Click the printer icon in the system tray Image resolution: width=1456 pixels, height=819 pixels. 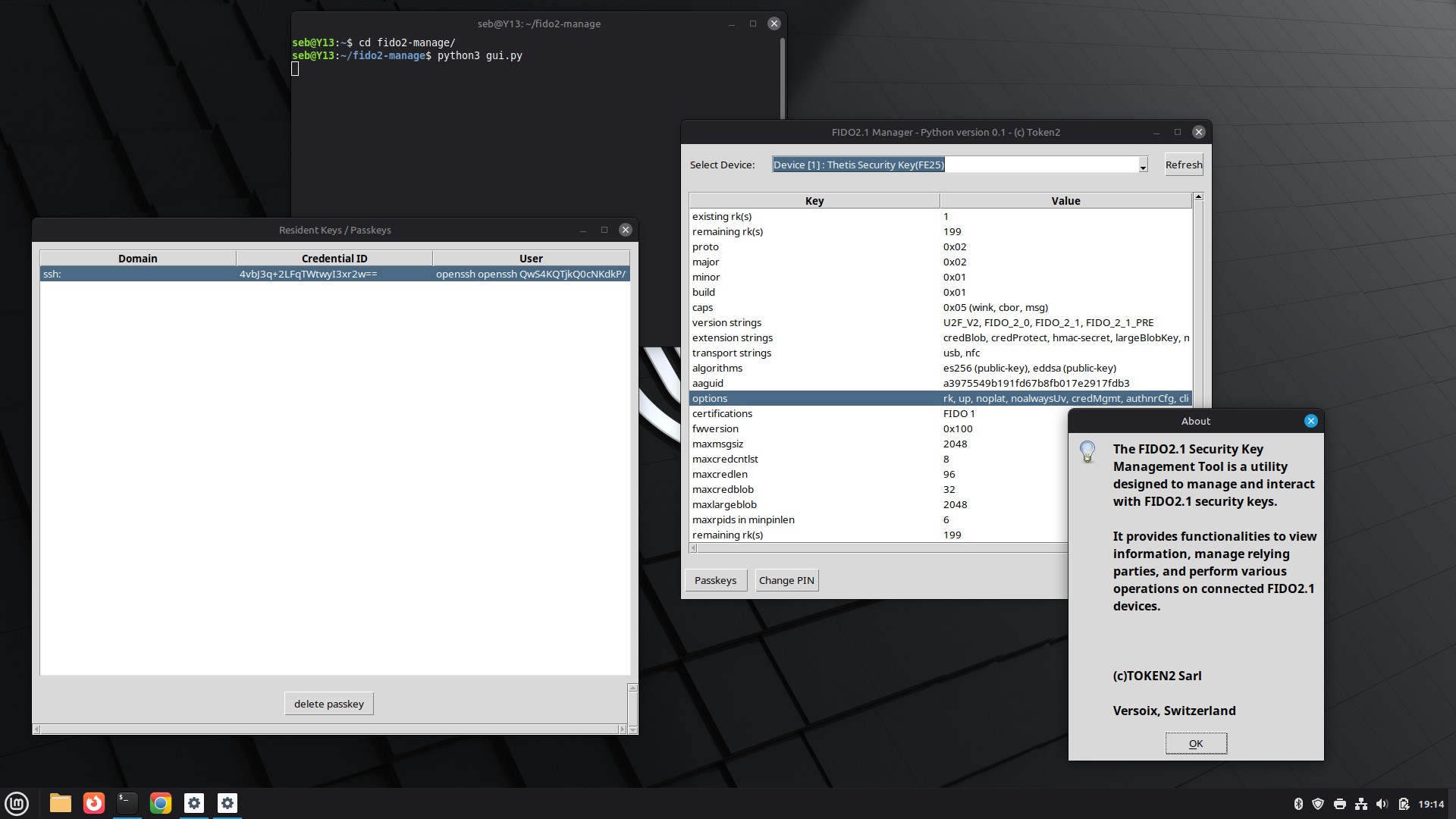(1340, 803)
